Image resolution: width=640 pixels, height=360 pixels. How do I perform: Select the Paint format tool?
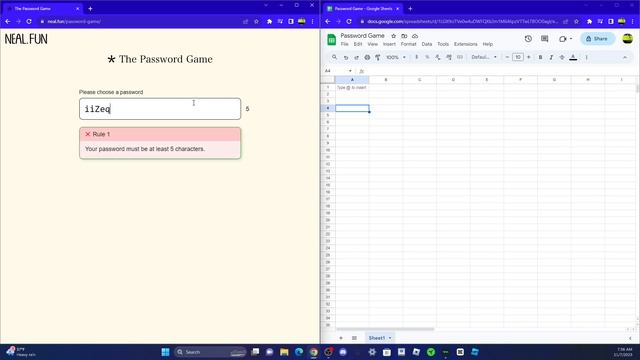point(378,58)
